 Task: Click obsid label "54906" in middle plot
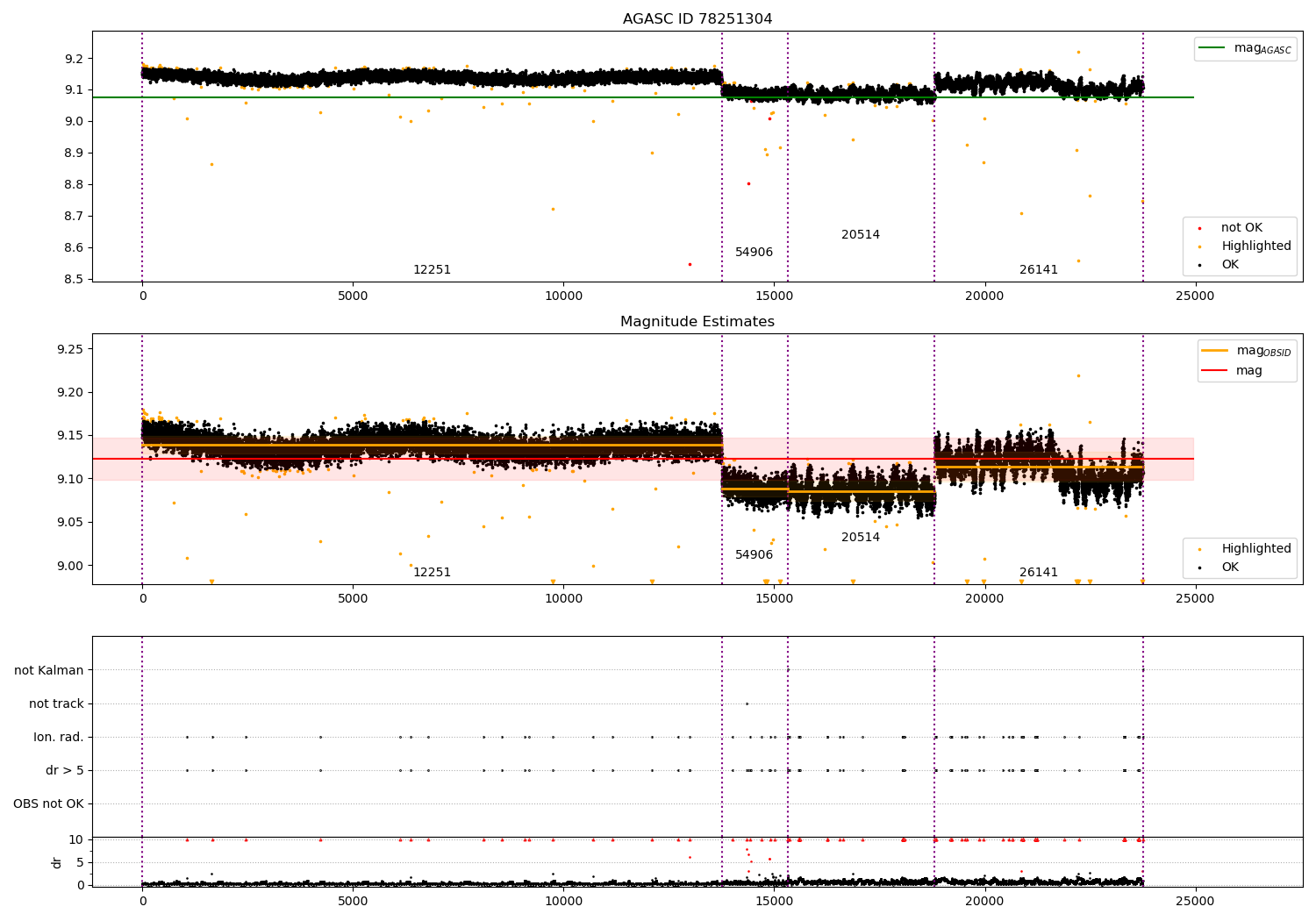click(755, 555)
